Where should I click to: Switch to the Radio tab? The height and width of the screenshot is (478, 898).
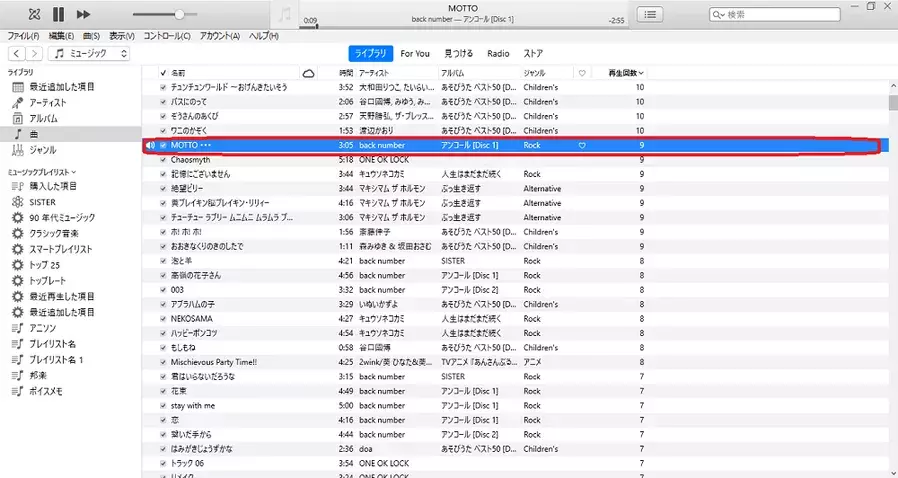click(498, 53)
